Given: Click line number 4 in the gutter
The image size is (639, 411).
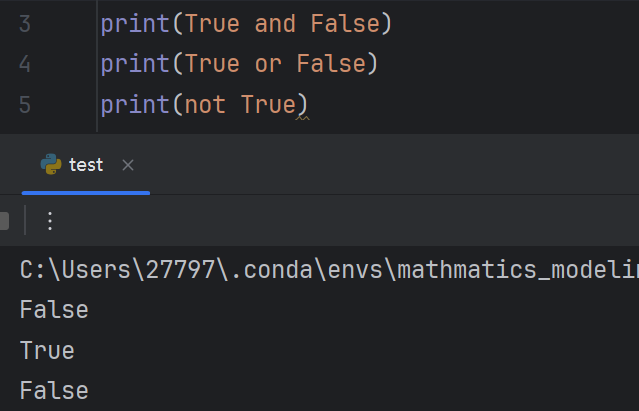Looking at the screenshot, I should [25, 64].
